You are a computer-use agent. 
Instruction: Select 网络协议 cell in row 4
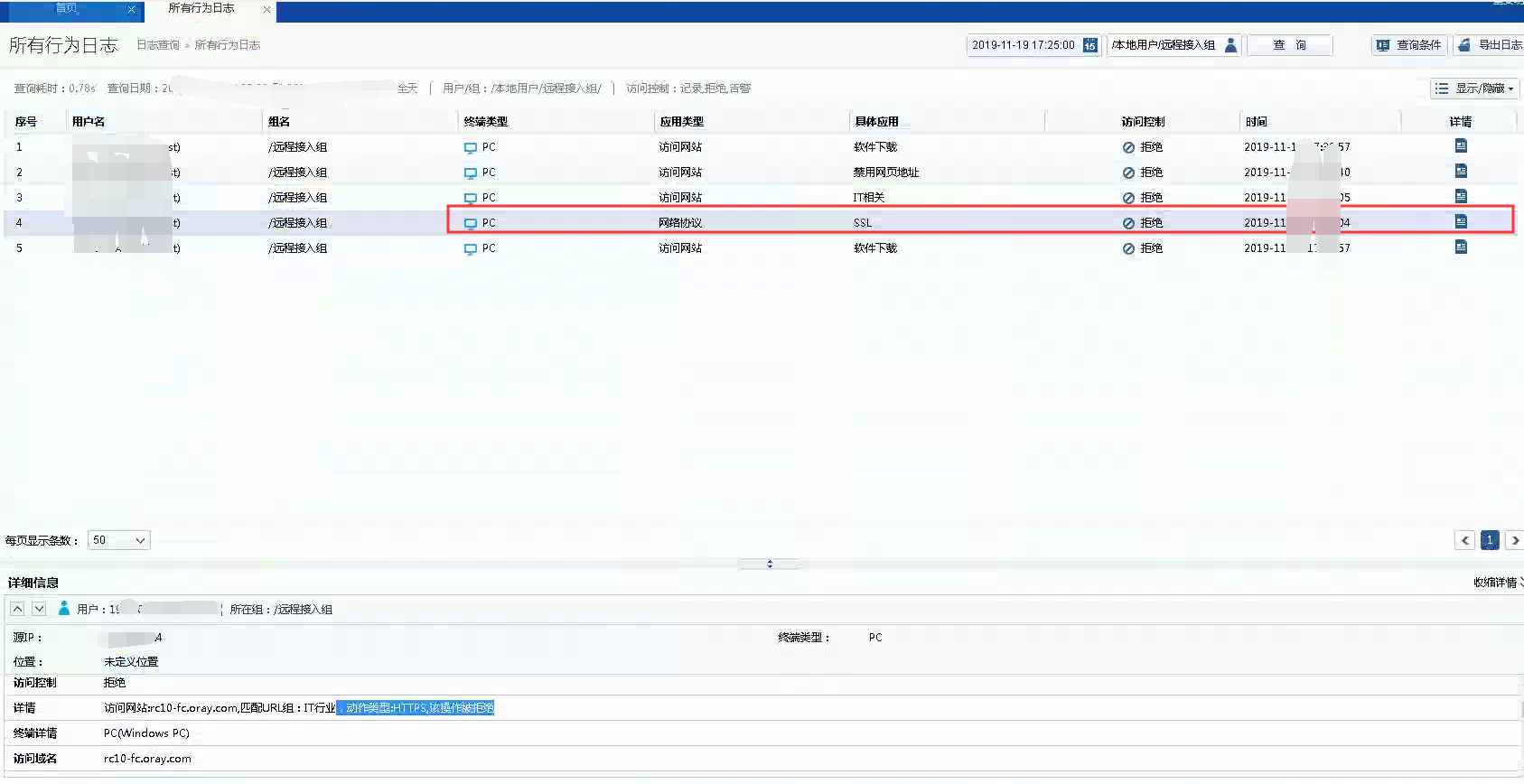click(x=680, y=223)
